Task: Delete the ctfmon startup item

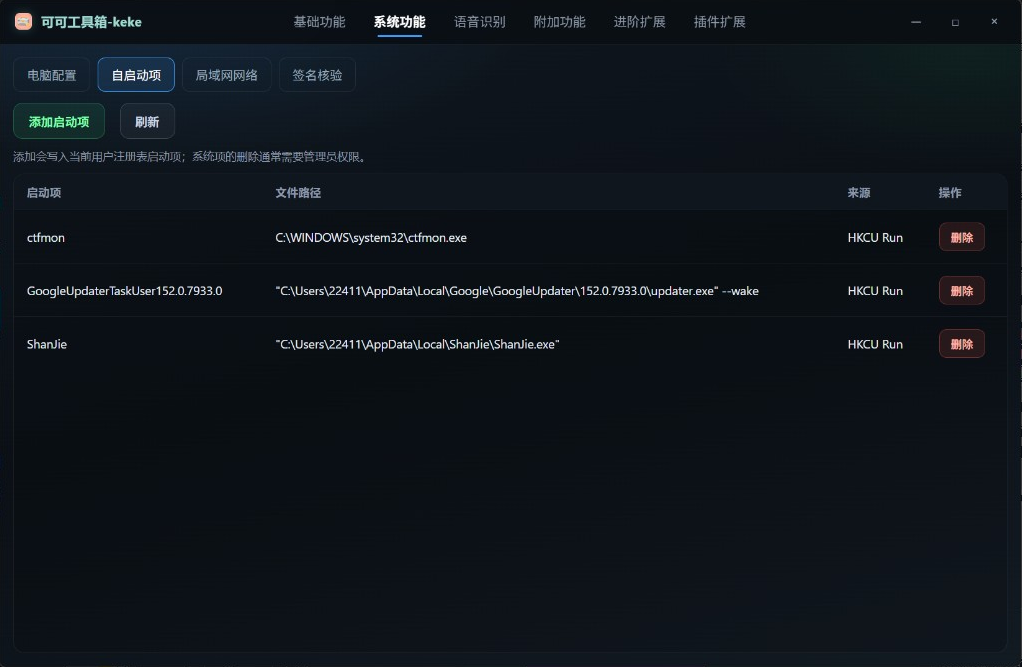Action: click(x=961, y=237)
